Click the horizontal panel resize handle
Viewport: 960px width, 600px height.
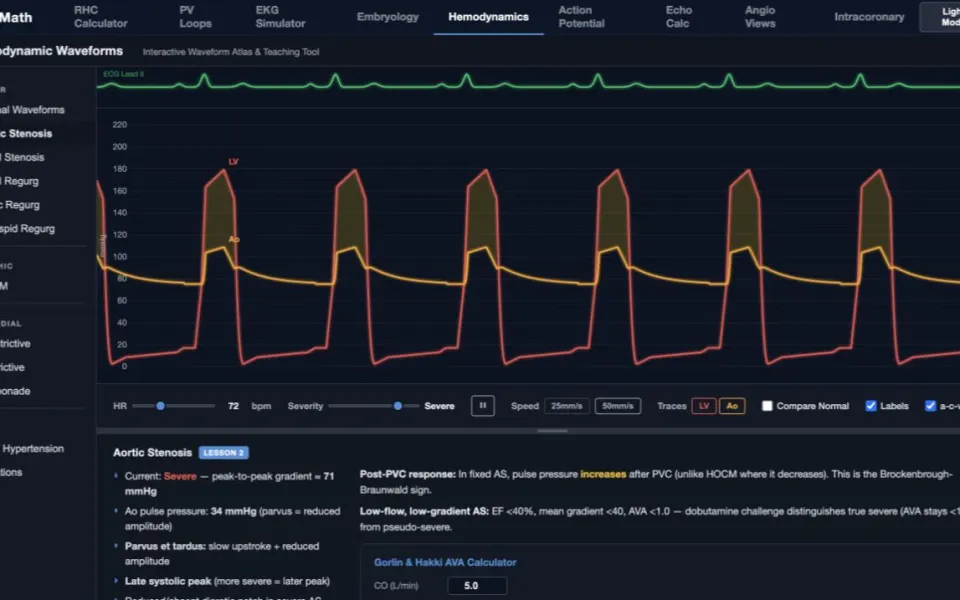coord(552,431)
